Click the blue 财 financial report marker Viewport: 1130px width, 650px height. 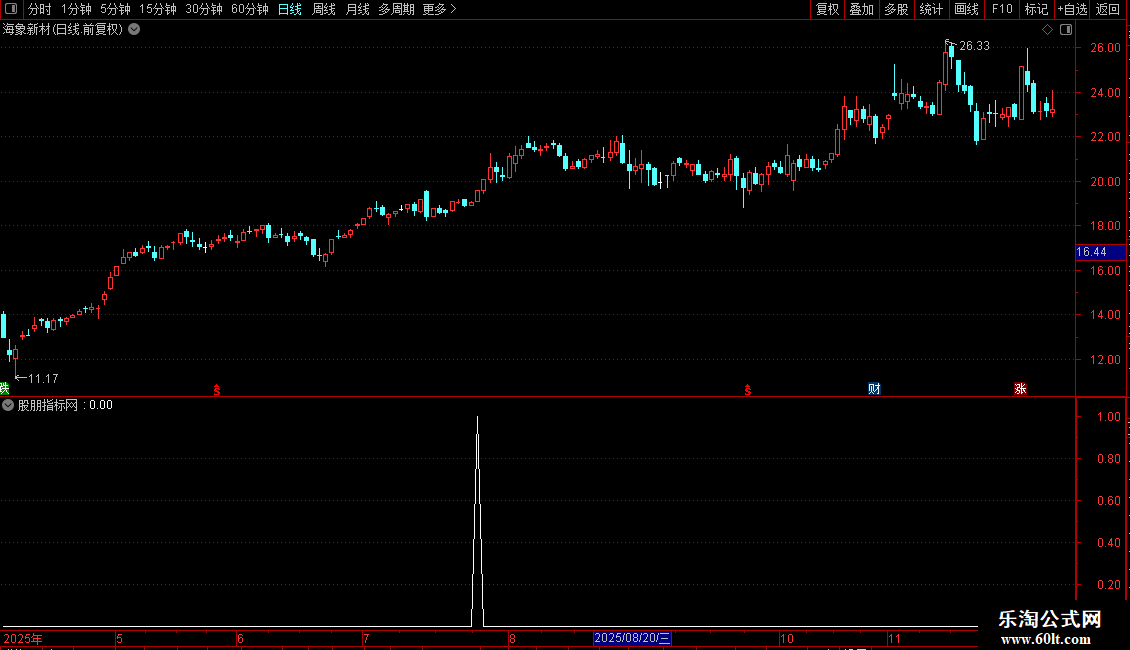point(874,389)
